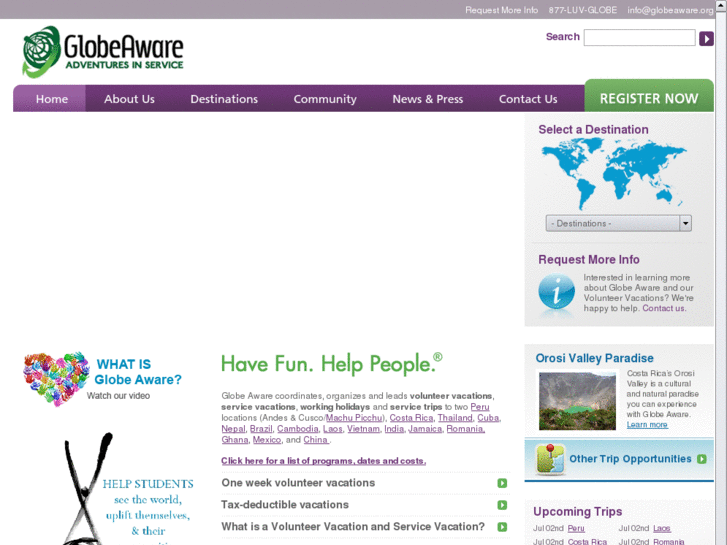
Task: Click the Laos link in paragraph
Action: [332, 429]
